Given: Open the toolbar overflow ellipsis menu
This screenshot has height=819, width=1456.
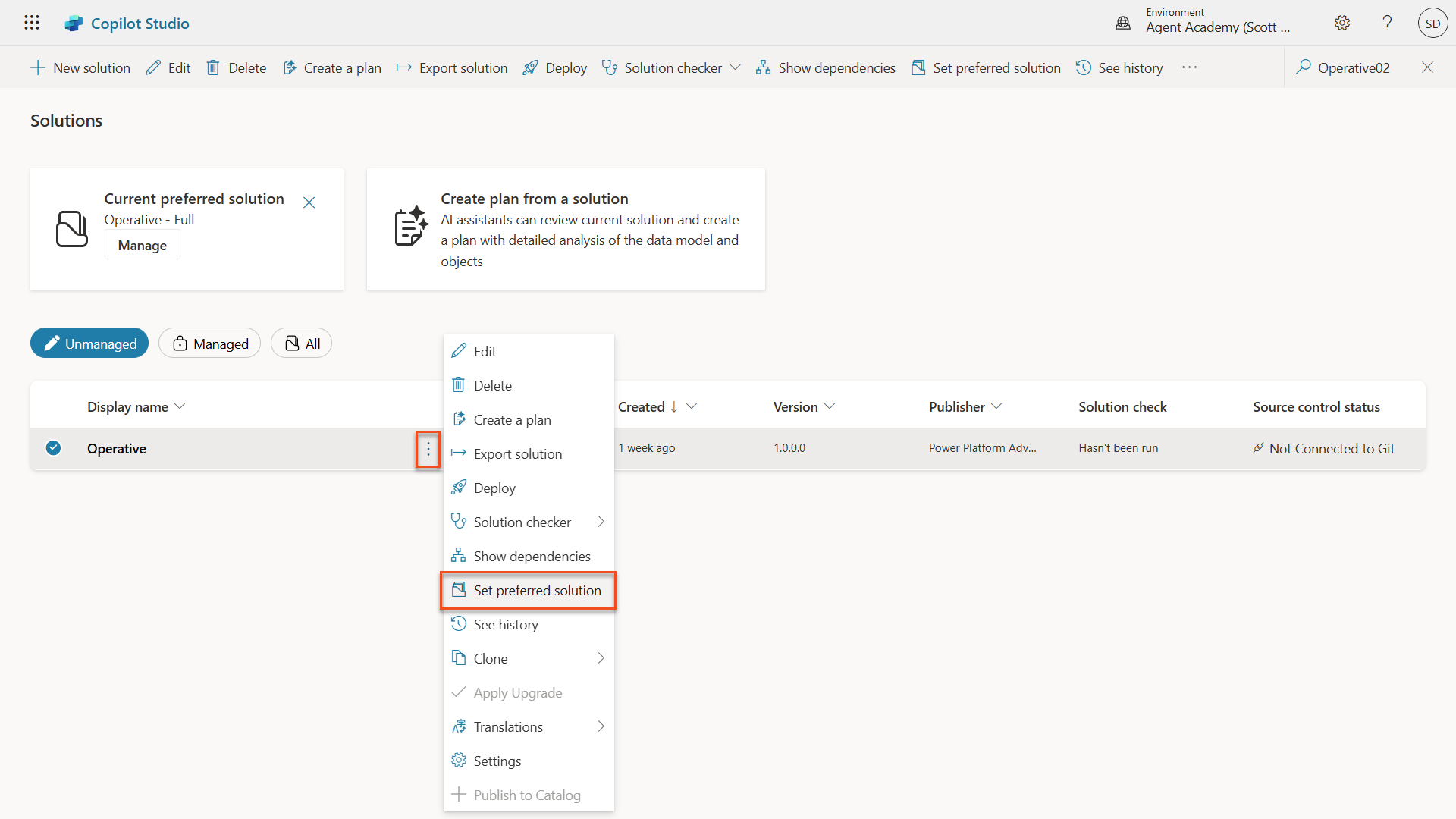Looking at the screenshot, I should point(1189,67).
